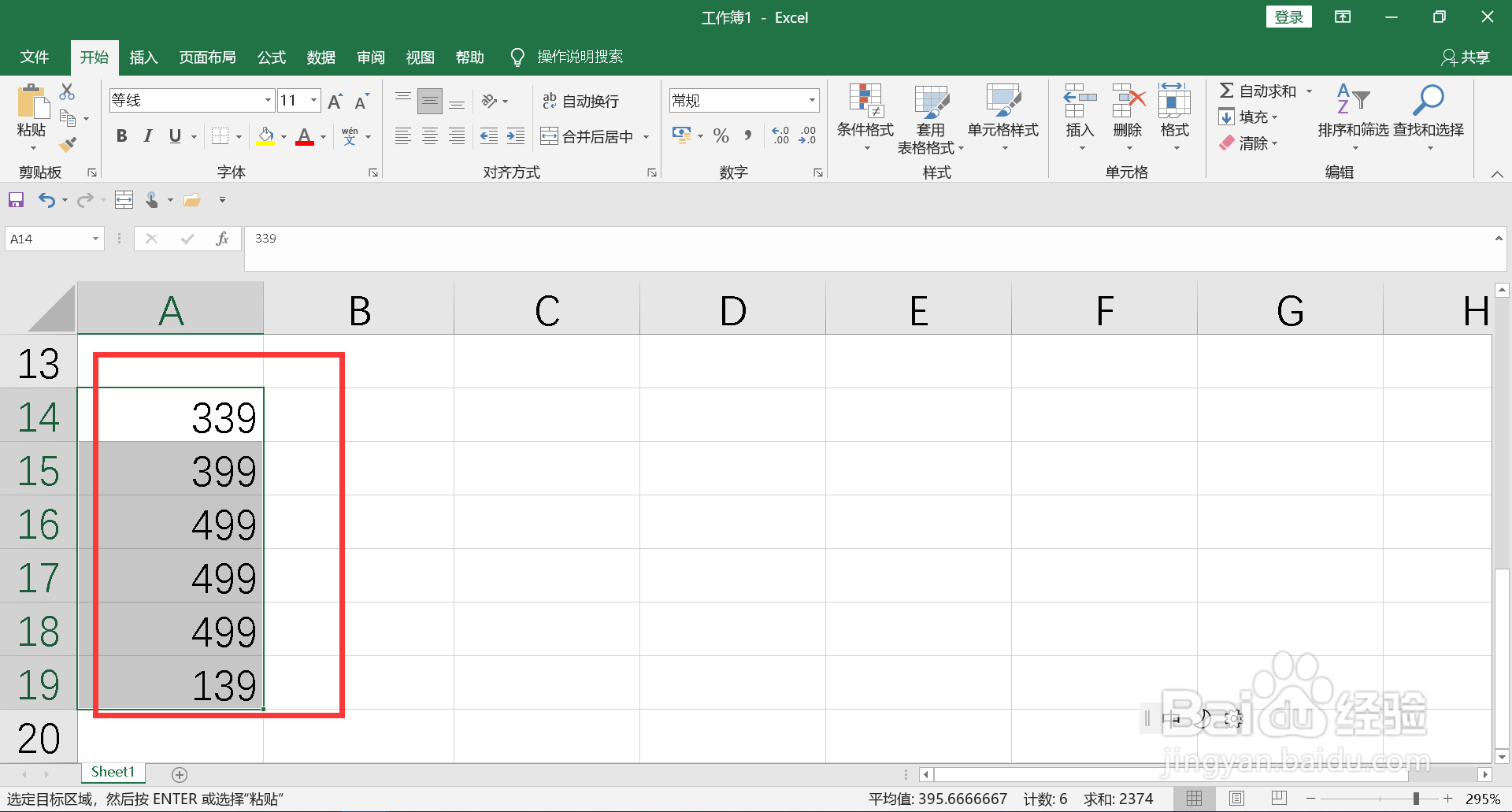1512x812 pixels.
Task: Toggle 自动换行 wrap text
Action: coord(581,101)
